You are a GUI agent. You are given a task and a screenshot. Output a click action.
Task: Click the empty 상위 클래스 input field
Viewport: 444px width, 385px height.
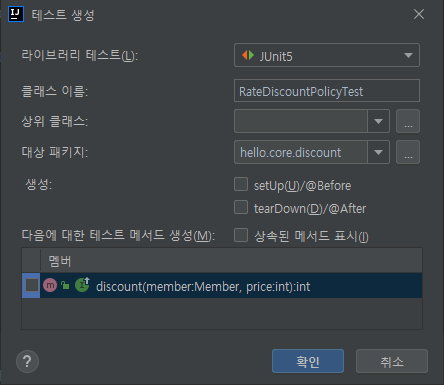301,121
